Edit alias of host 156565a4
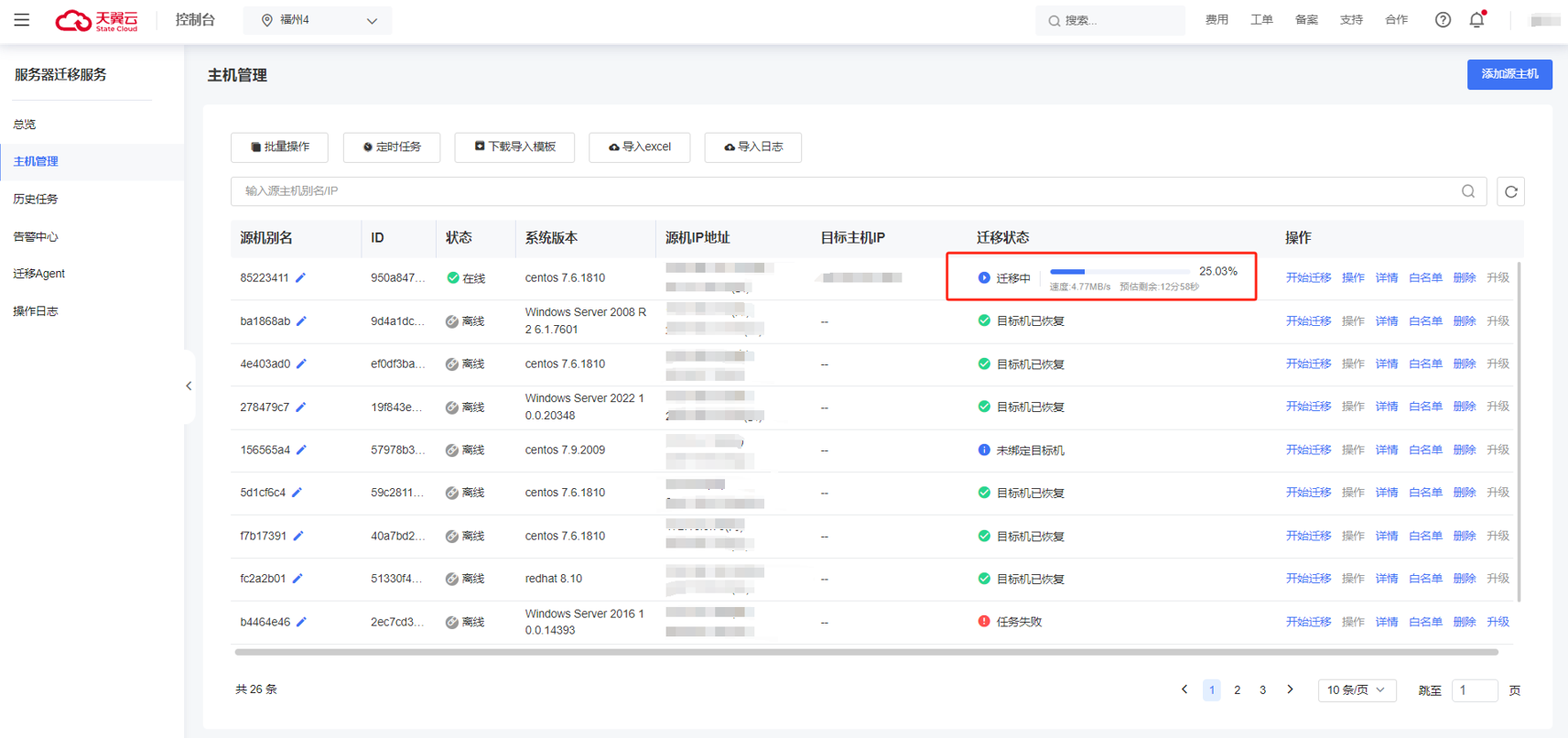The image size is (1568, 738). (x=302, y=450)
